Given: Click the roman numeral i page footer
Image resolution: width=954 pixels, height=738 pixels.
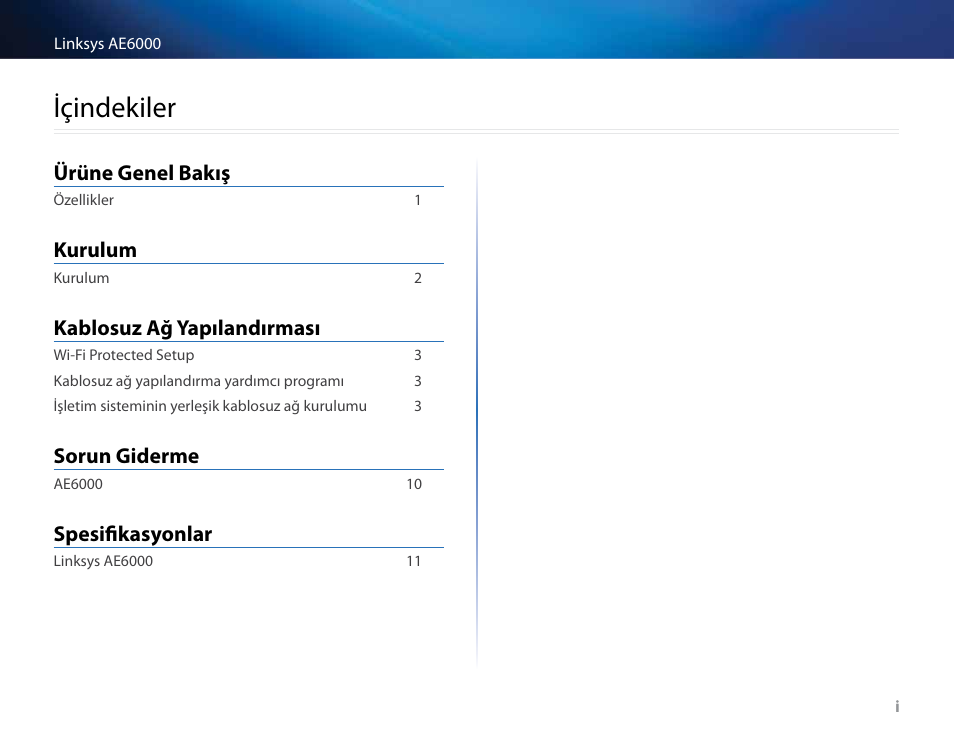Looking at the screenshot, I should (897, 706).
